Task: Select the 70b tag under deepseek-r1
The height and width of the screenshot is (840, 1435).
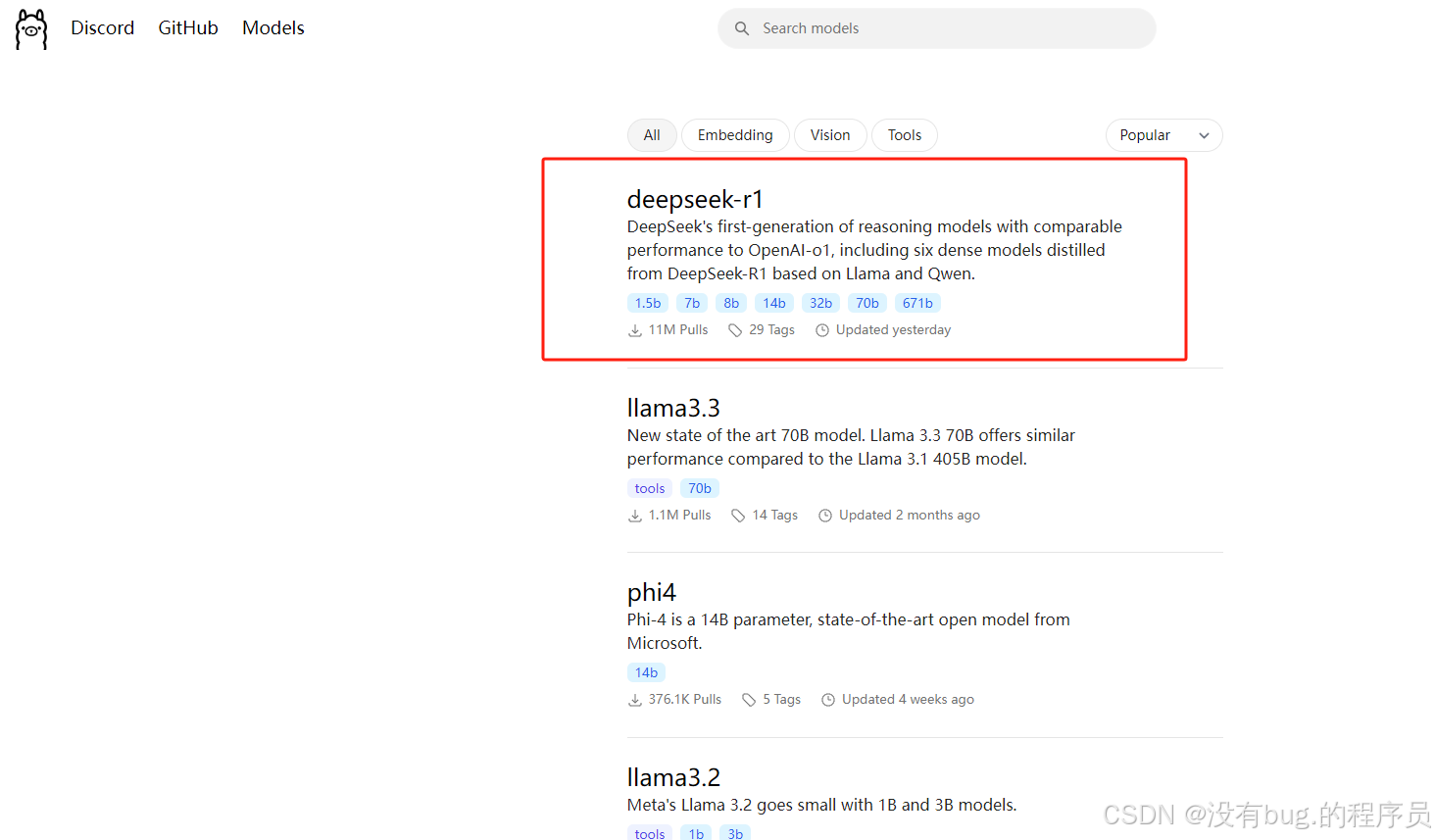Action: click(x=867, y=303)
